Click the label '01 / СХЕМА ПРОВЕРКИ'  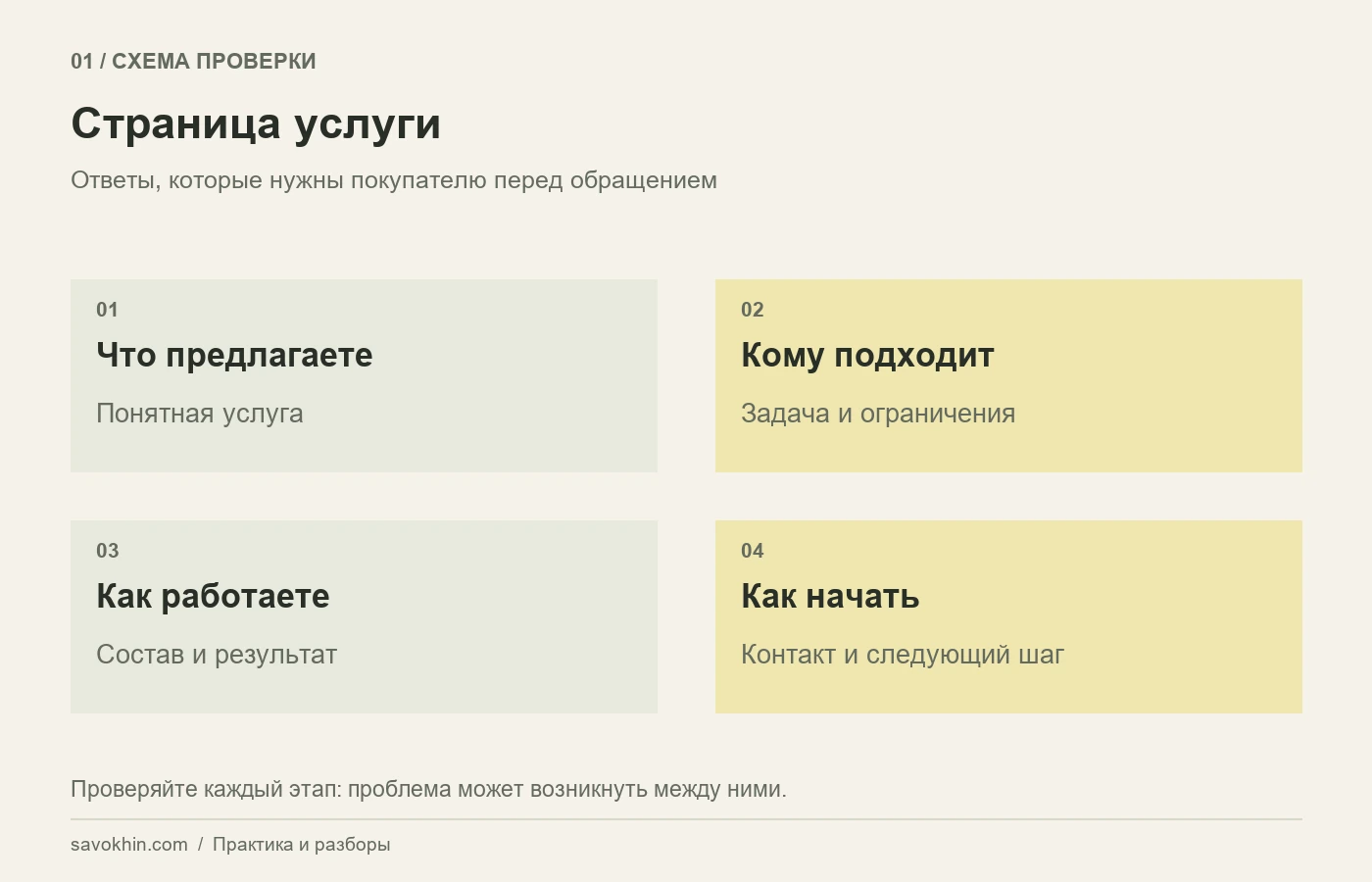click(x=193, y=61)
